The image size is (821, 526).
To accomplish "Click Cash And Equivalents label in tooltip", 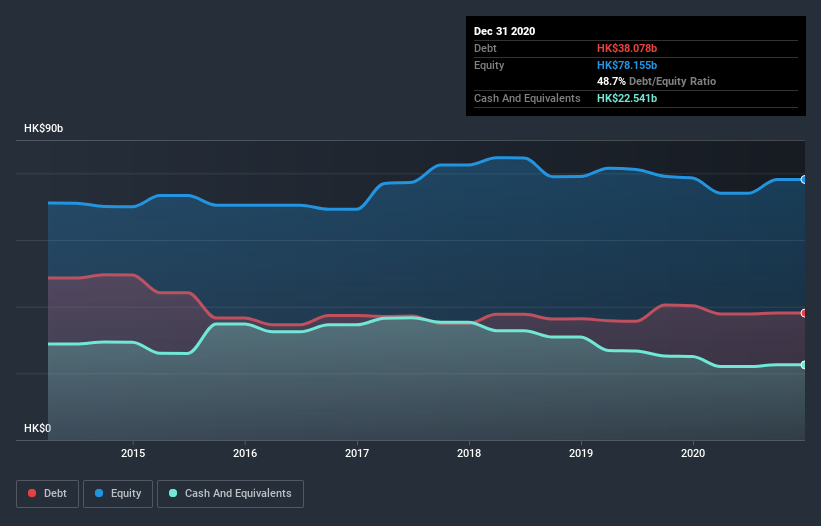I will pos(527,98).
